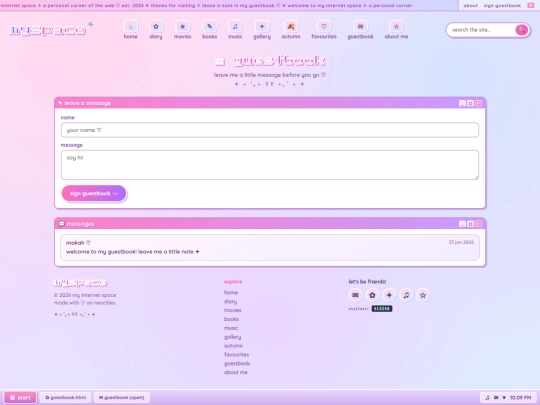This screenshot has width=540, height=405.
Task: Click the footer myspace logo
Action: pyautogui.click(x=81, y=283)
